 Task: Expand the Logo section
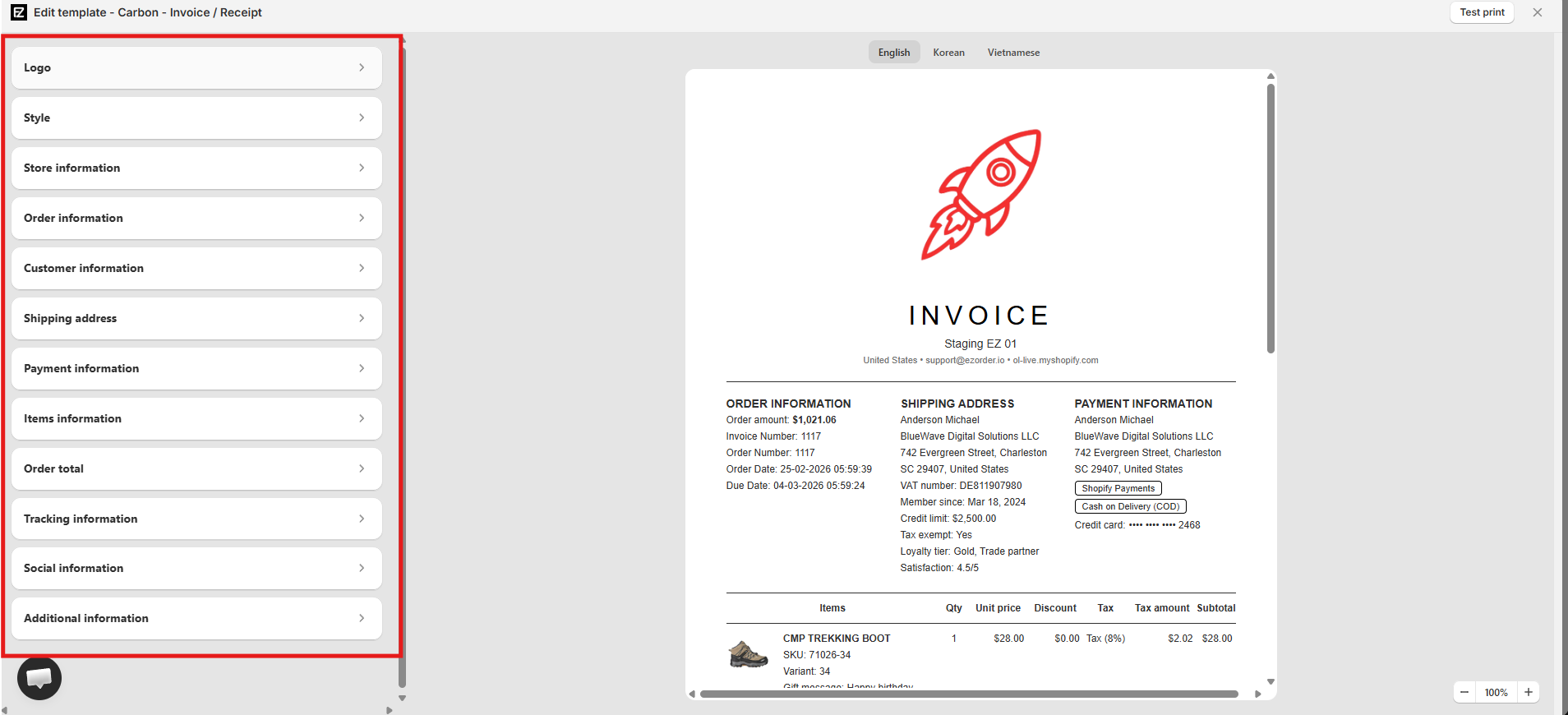tap(197, 67)
